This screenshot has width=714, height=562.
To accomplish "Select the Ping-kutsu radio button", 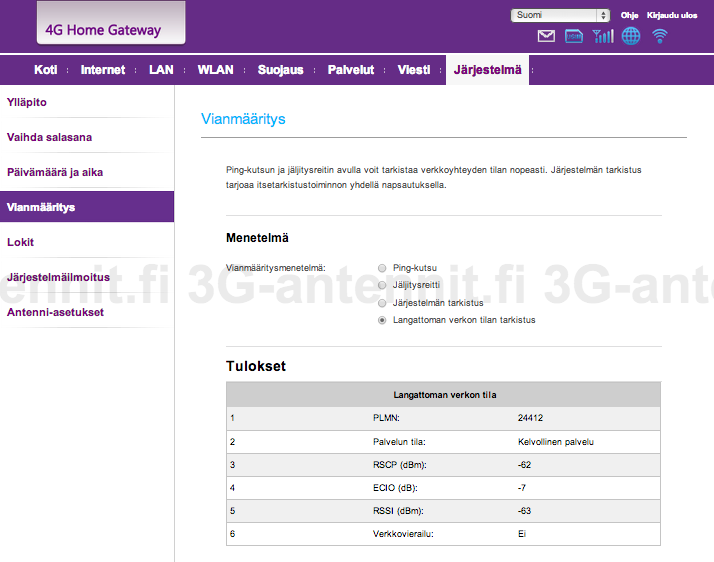I will [x=382, y=268].
